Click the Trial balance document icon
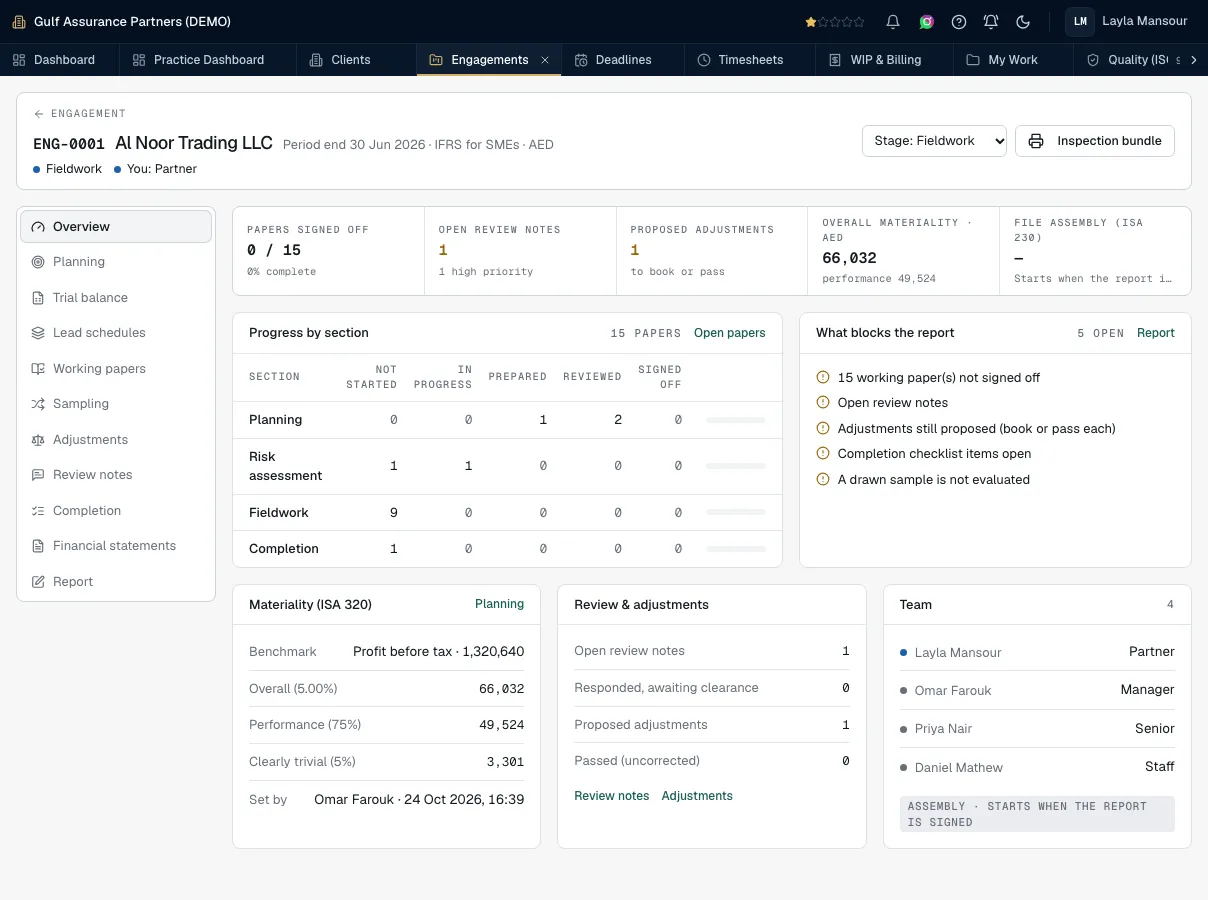Image resolution: width=1208 pixels, height=900 pixels. point(38,298)
